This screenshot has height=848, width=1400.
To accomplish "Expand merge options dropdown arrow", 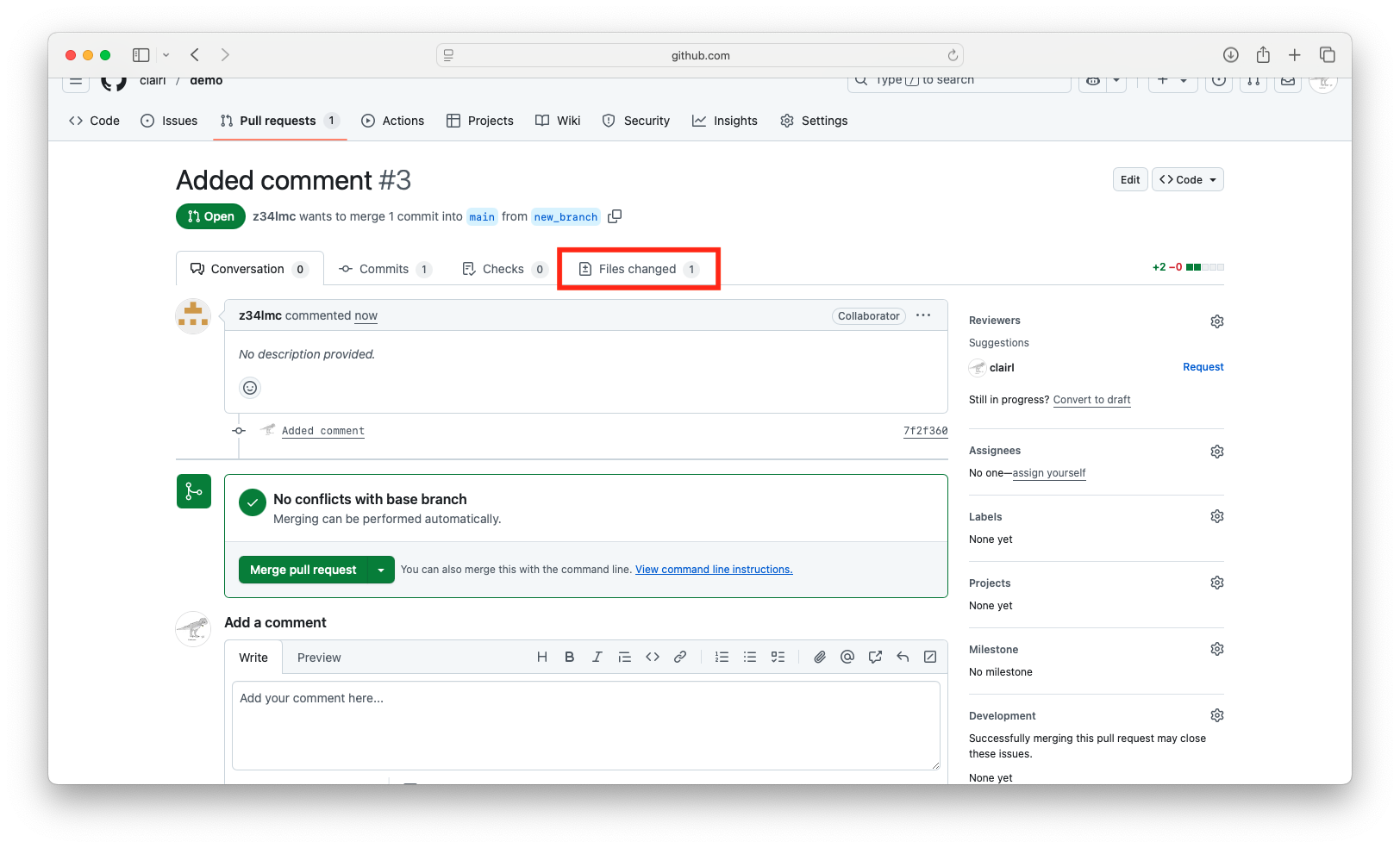I will [381, 570].
